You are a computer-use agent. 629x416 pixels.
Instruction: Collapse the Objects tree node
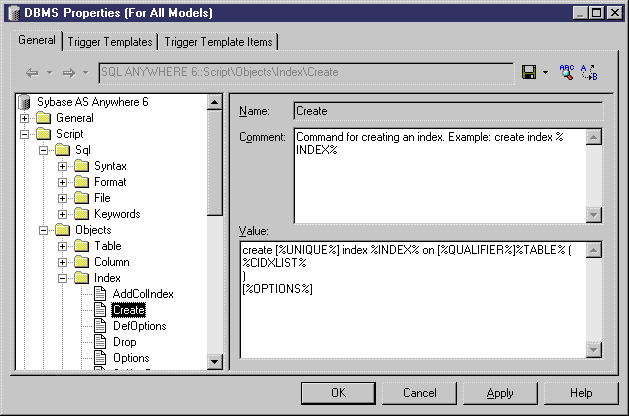point(43,231)
